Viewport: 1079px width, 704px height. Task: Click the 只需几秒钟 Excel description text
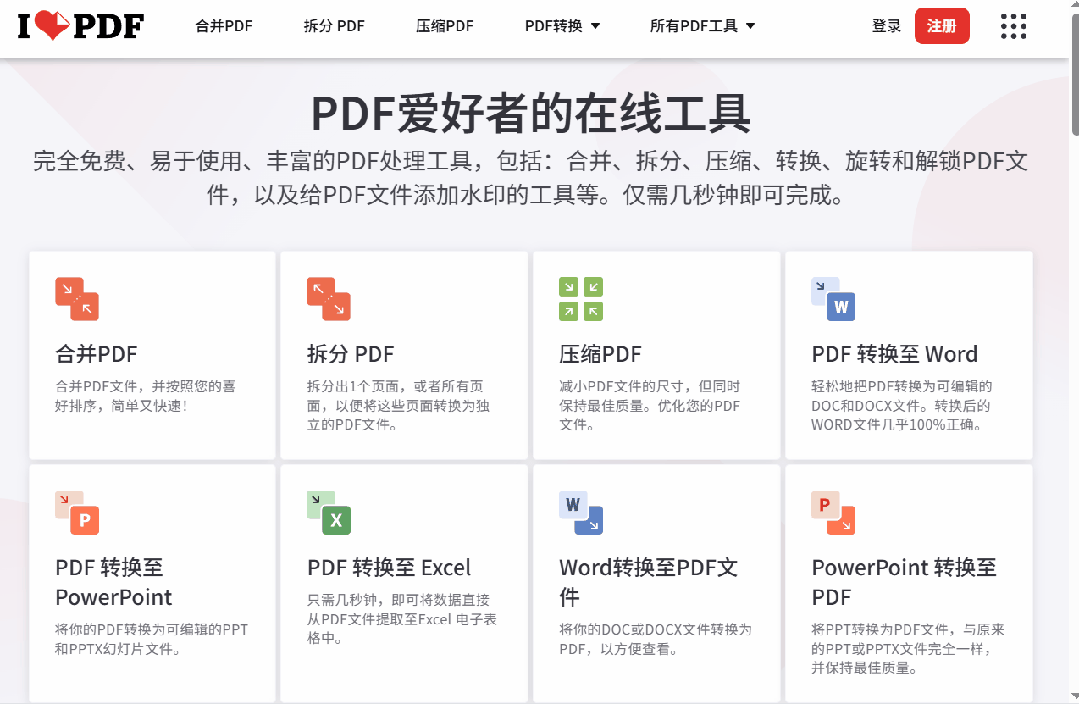[x=401, y=619]
